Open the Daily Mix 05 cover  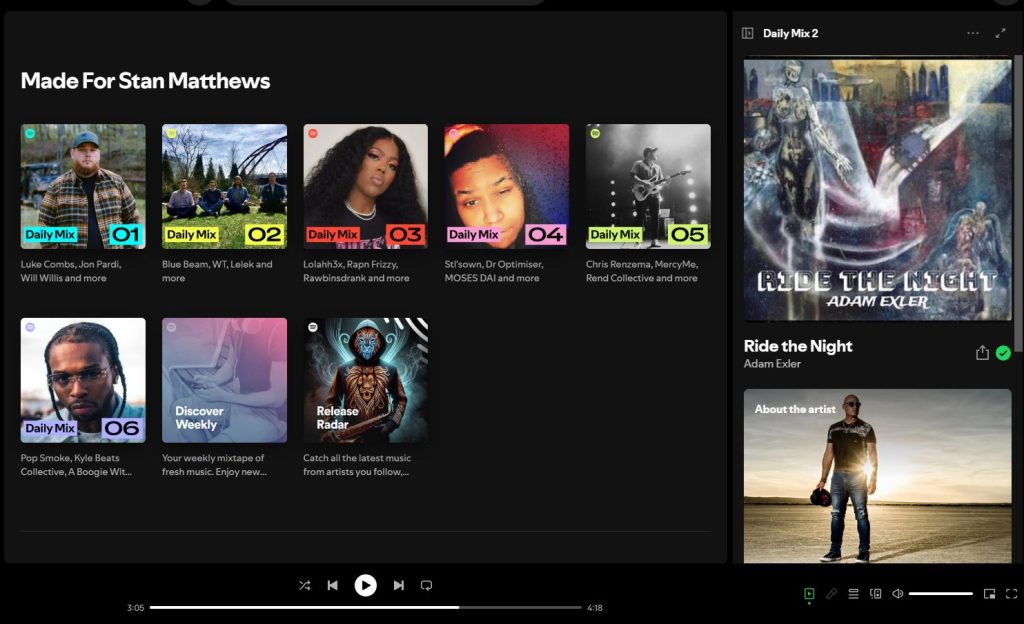pyautogui.click(x=648, y=186)
